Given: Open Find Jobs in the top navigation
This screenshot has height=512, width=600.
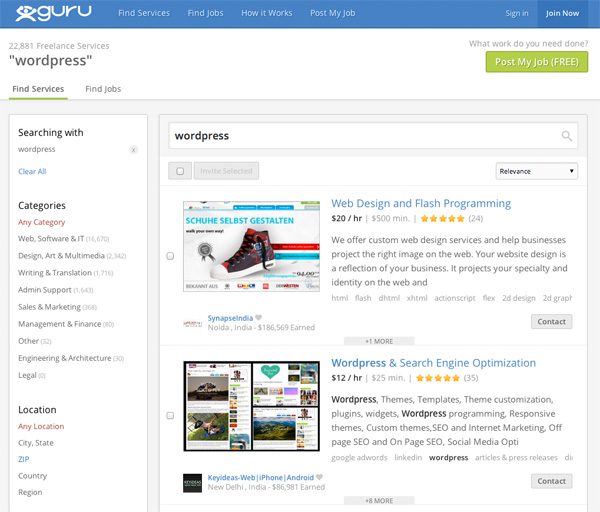Looking at the screenshot, I should click(205, 13).
